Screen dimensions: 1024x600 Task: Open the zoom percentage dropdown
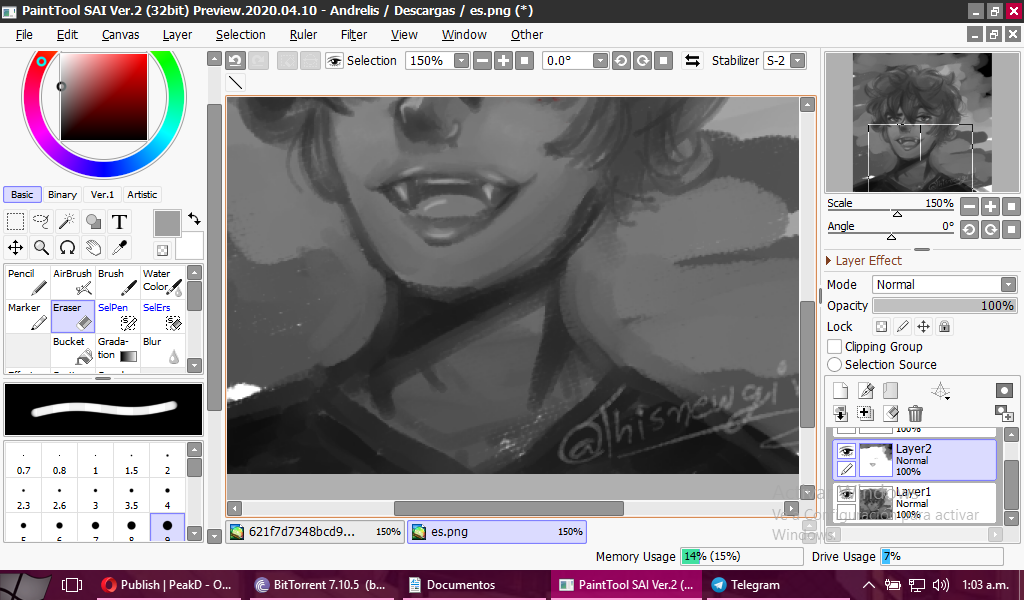(x=462, y=61)
